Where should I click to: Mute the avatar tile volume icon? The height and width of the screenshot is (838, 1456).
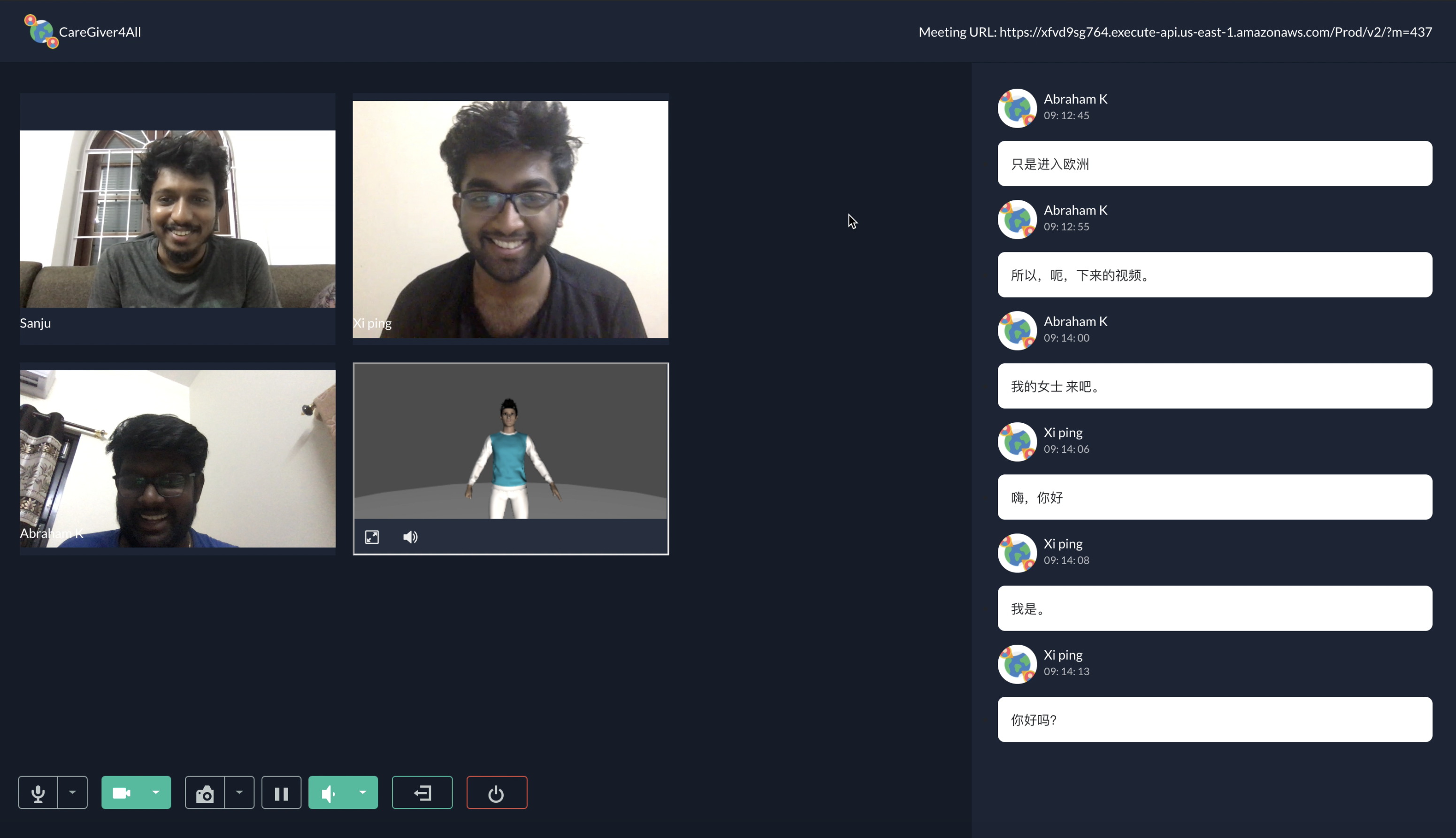click(x=410, y=537)
